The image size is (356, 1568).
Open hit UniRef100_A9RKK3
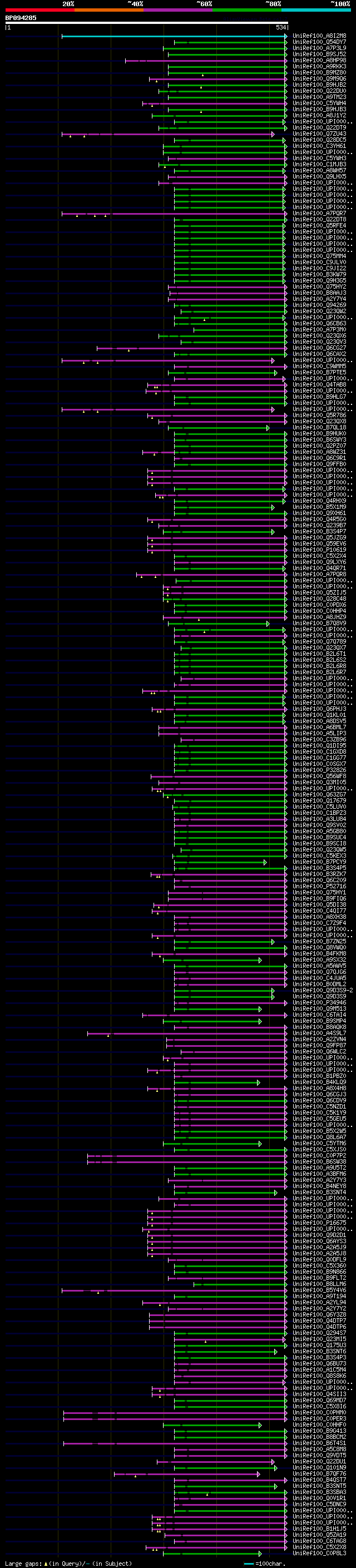(x=319, y=67)
